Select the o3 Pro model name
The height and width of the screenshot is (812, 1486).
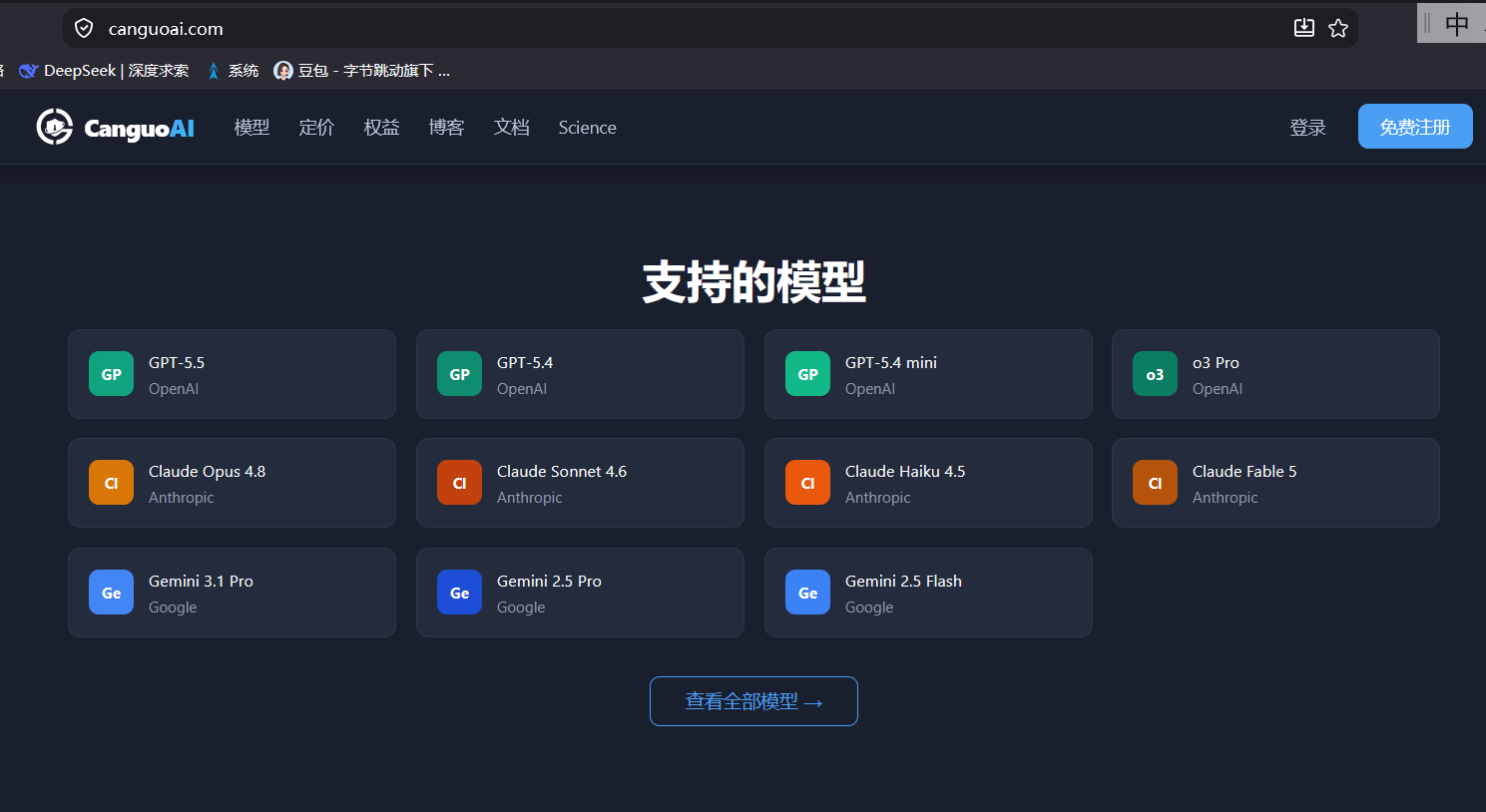click(1216, 363)
